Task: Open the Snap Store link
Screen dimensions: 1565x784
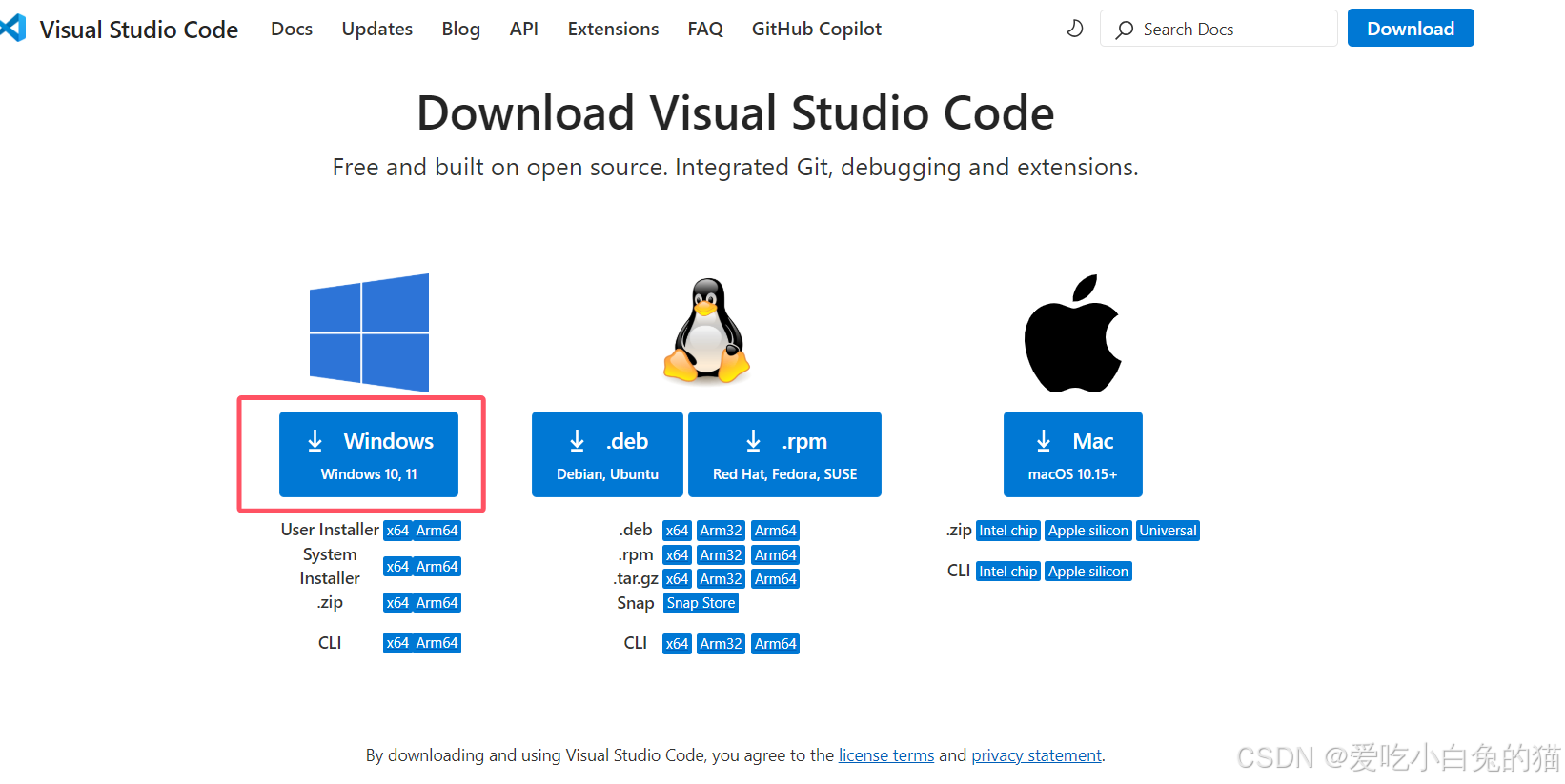Action: (x=701, y=603)
